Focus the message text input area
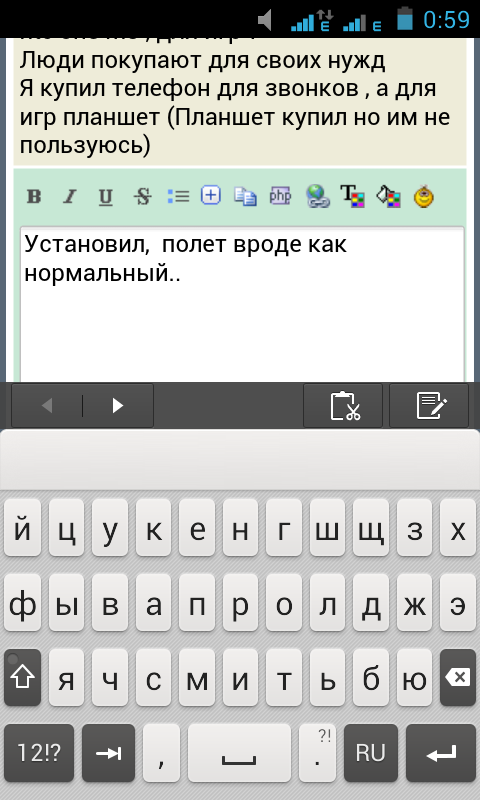 242,304
